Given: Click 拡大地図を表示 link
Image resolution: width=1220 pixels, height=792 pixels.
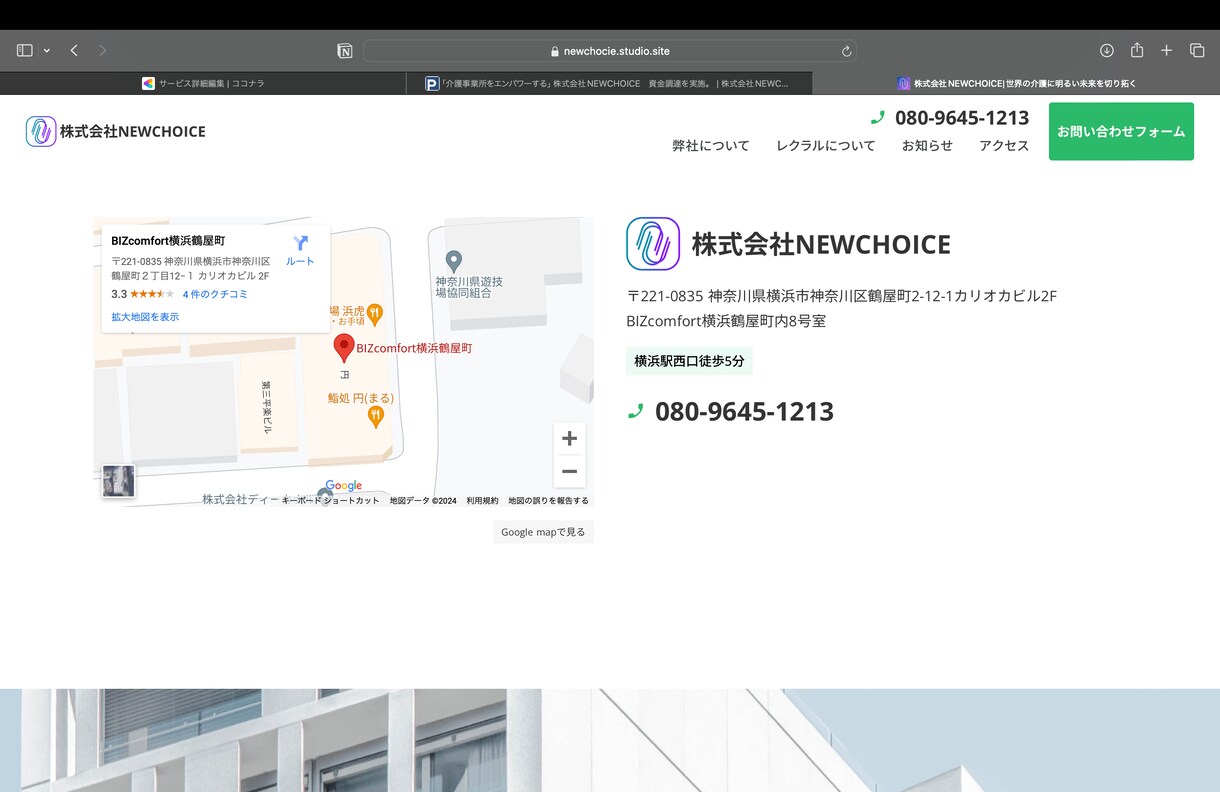Looking at the screenshot, I should pyautogui.click(x=145, y=317).
